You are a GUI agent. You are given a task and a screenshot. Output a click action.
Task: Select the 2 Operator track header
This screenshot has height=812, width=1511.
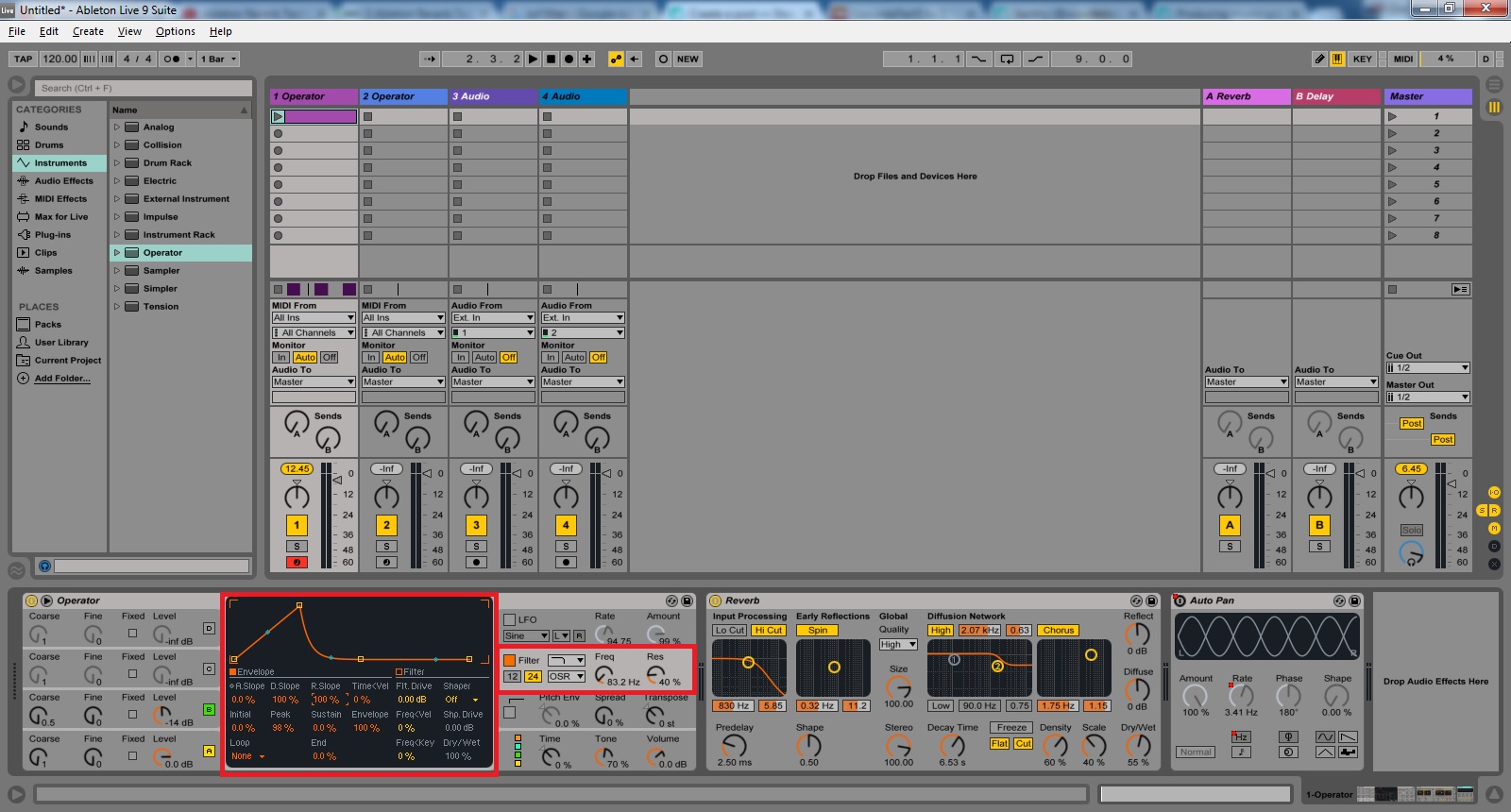(x=403, y=96)
